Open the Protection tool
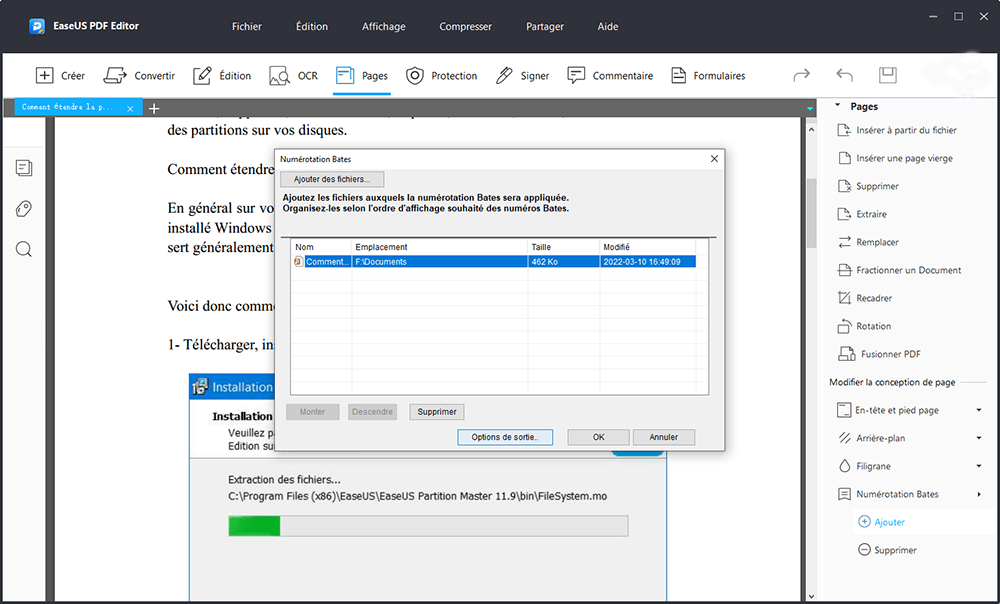The image size is (1000, 604). [441, 76]
